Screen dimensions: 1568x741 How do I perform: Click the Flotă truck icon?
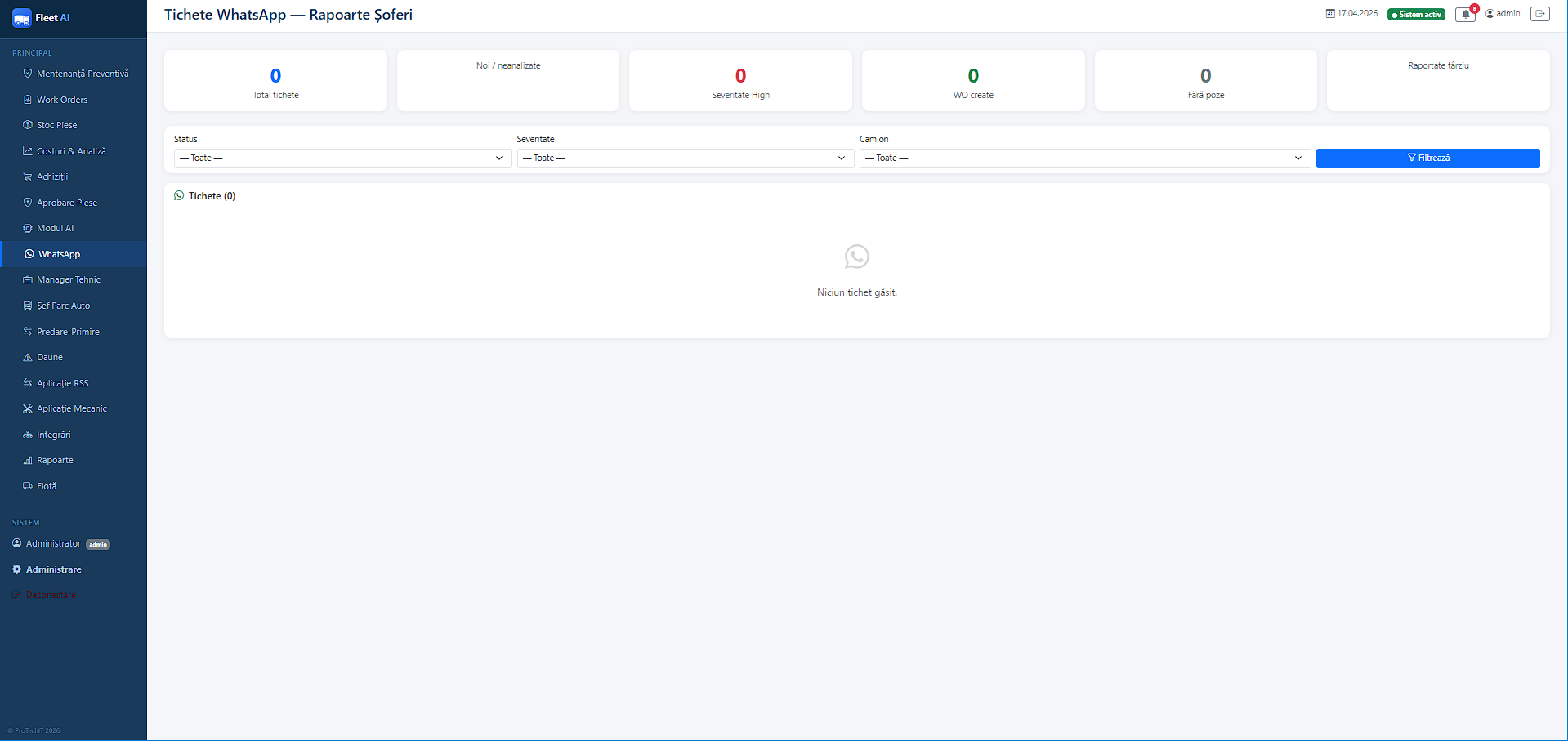tap(28, 486)
